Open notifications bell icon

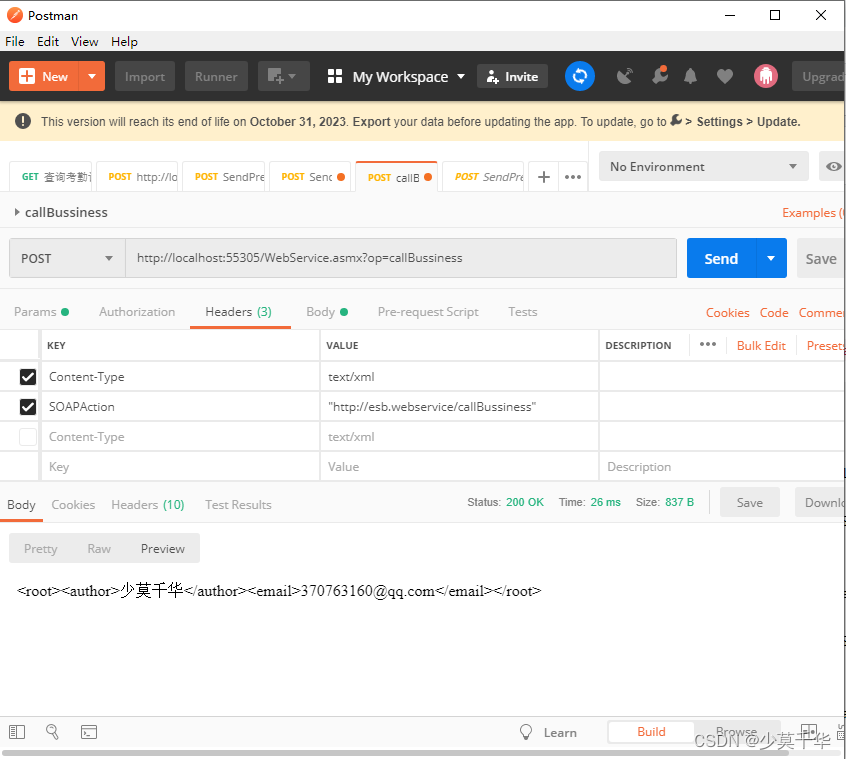click(690, 77)
